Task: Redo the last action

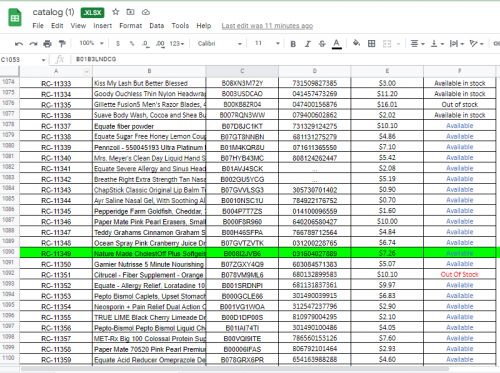Action: pyautogui.click(x=33, y=44)
